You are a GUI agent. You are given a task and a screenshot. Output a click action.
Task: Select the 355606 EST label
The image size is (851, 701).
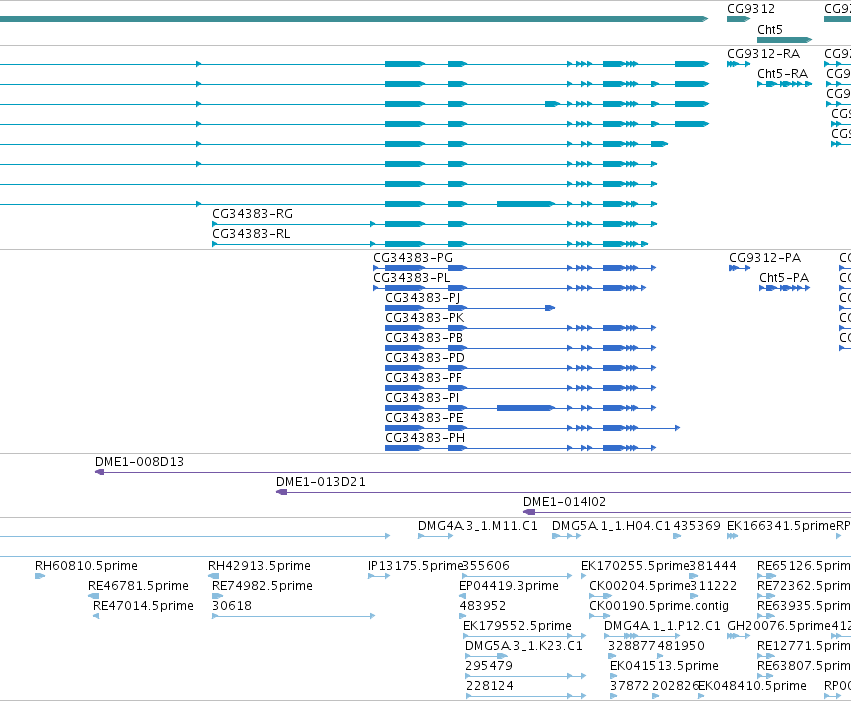click(486, 566)
